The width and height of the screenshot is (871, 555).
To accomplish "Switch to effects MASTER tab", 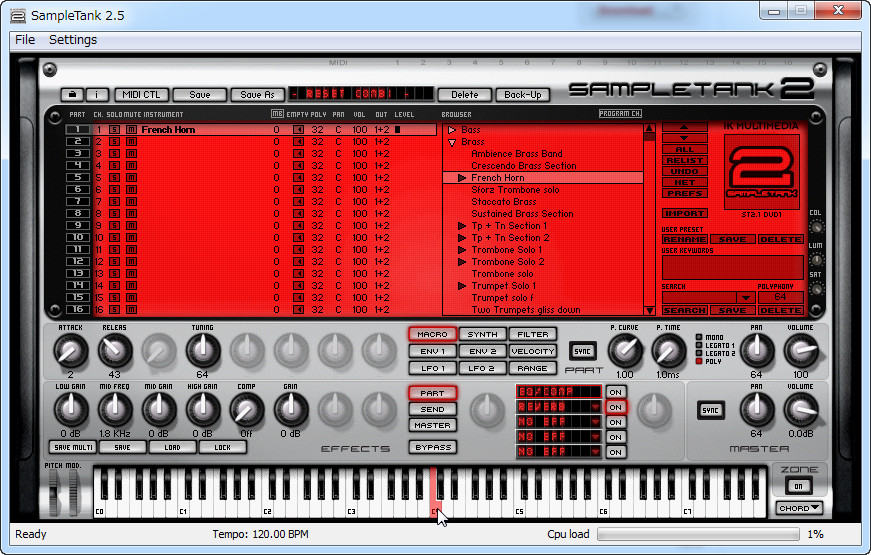I will pyautogui.click(x=432, y=426).
